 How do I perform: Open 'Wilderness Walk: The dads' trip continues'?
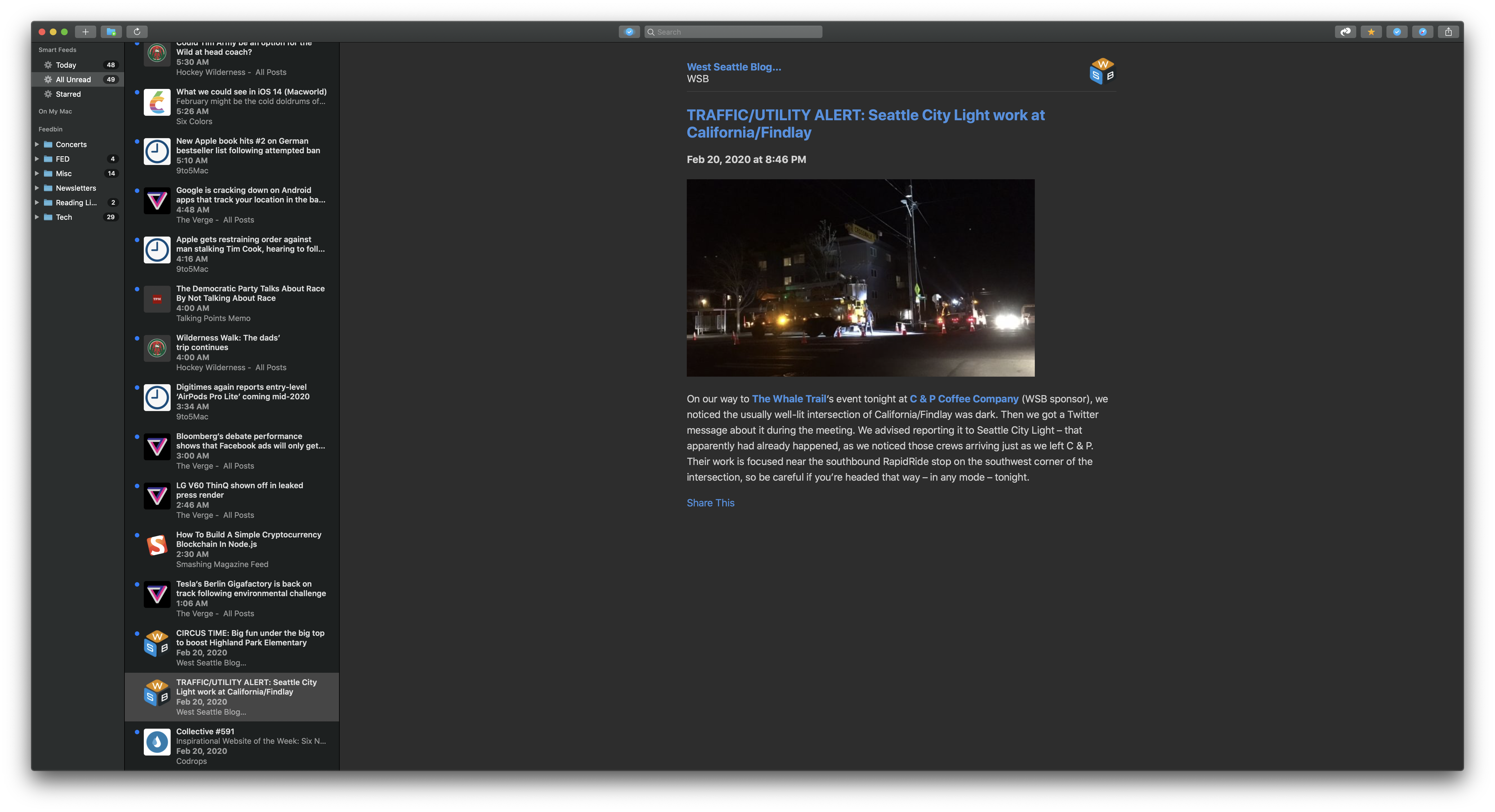click(232, 353)
